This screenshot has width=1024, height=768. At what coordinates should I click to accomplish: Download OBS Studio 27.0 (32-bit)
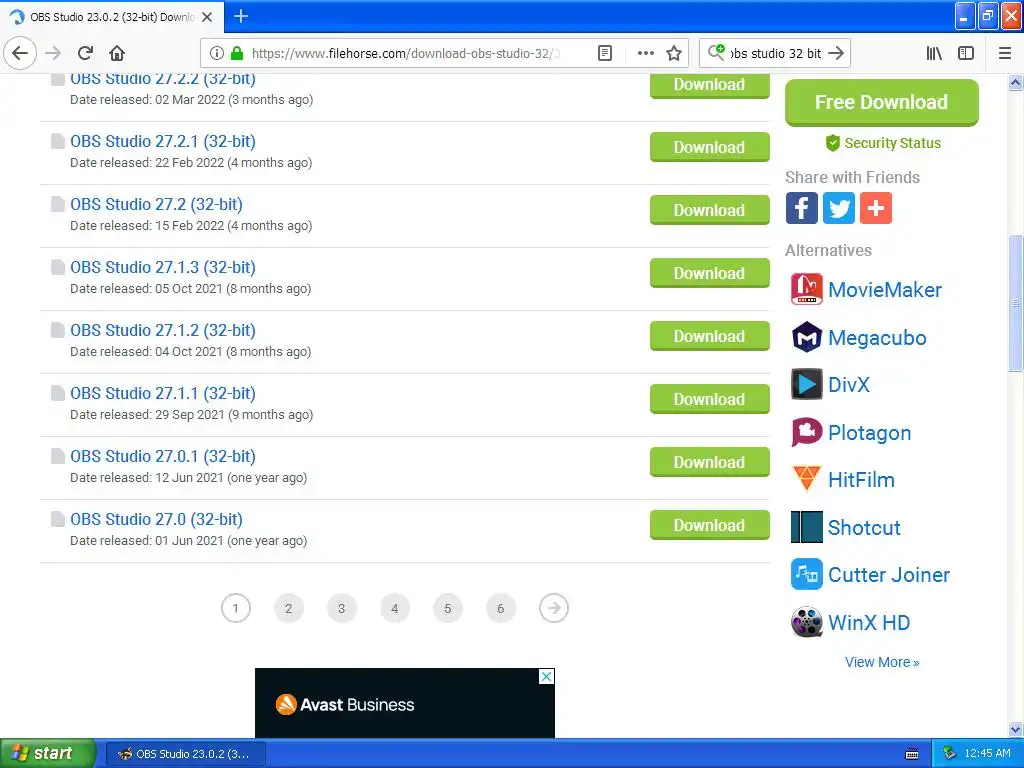[709, 525]
